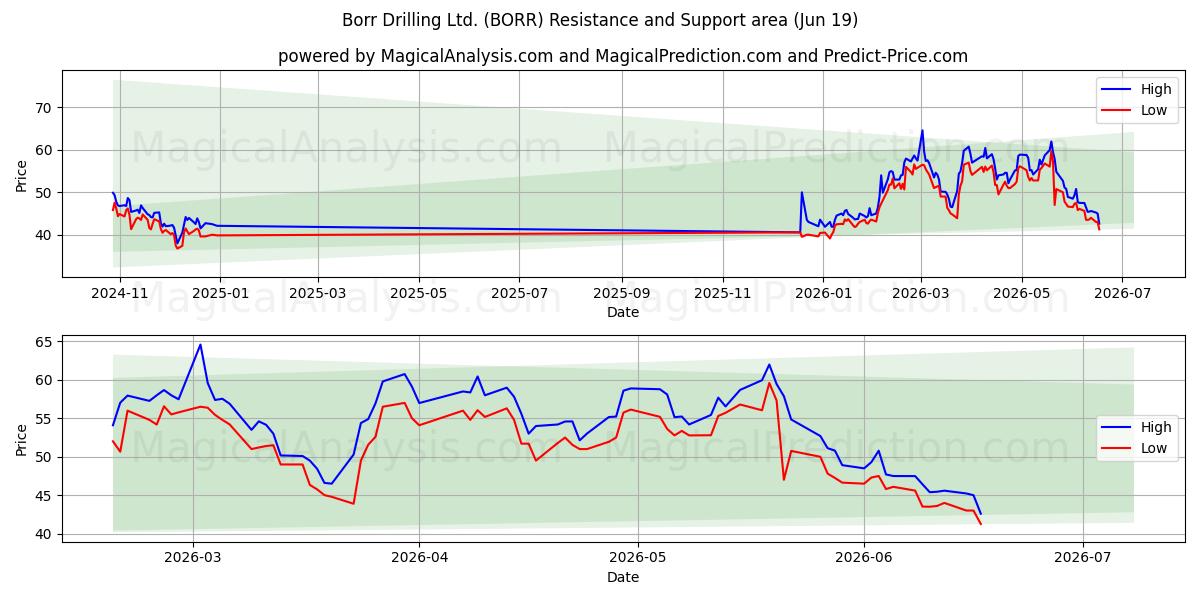1200x600 pixels.
Task: Click the '2025-01' x-axis label in top chart
Action: (x=220, y=294)
